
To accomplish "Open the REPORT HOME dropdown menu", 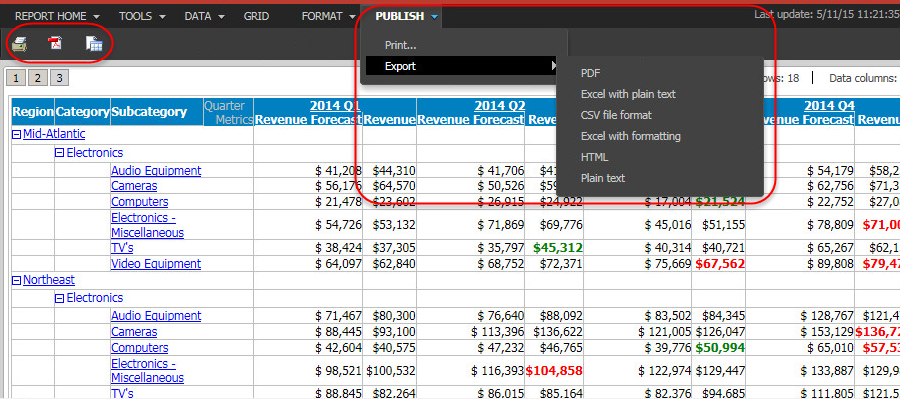I will point(57,17).
